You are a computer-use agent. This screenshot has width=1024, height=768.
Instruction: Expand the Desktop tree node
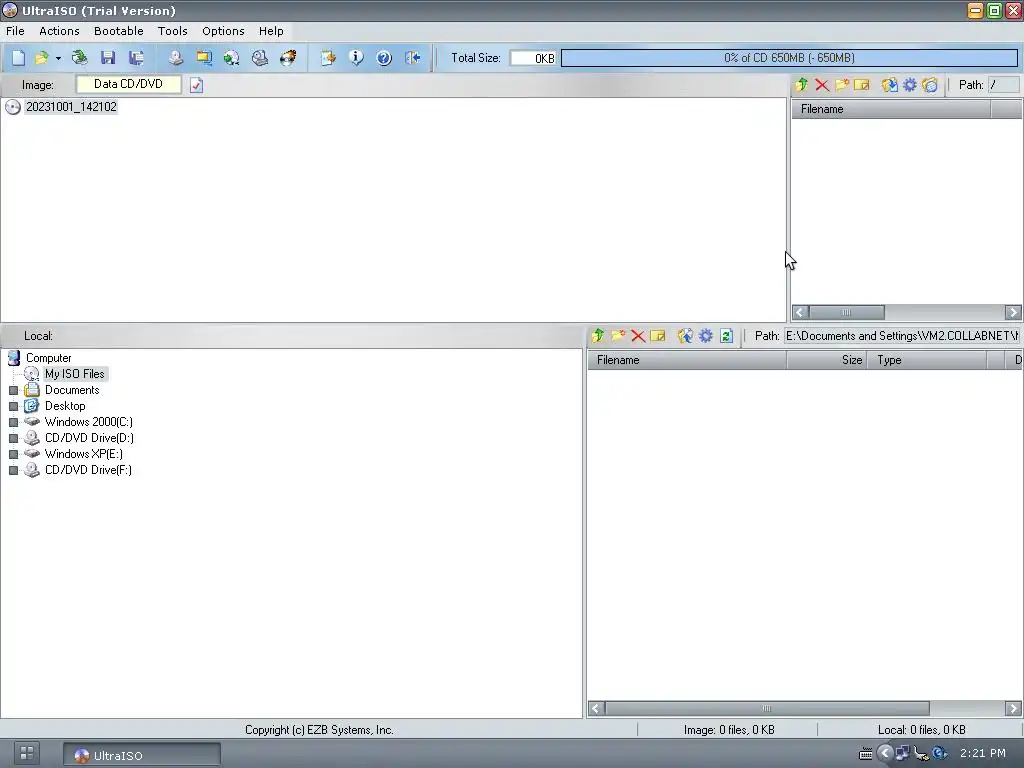13,406
